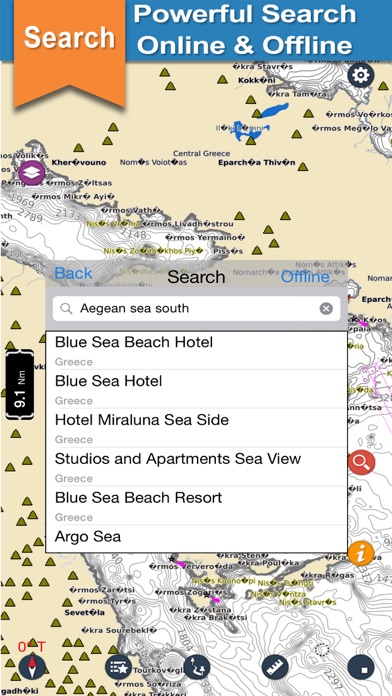Pick Studios and Apartments Sea View
The image size is (392, 696).
point(197,467)
